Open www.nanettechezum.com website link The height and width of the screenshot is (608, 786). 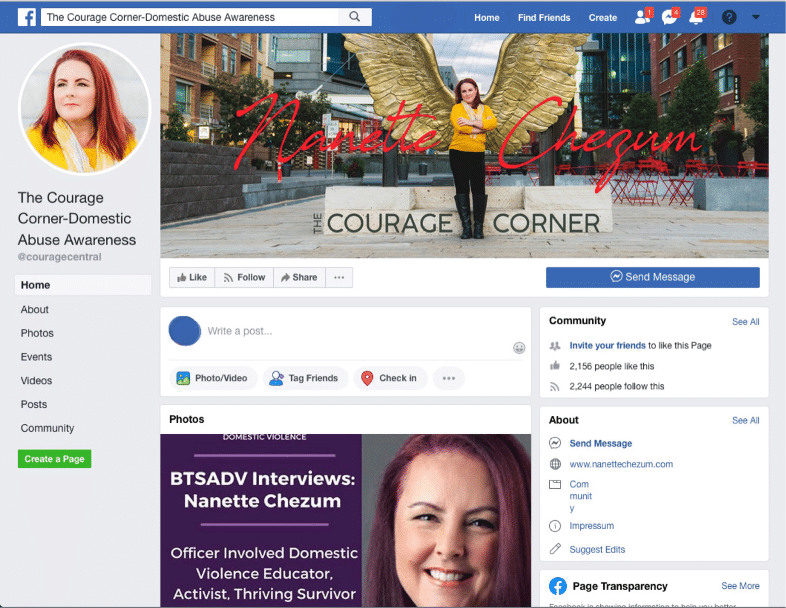[621, 464]
